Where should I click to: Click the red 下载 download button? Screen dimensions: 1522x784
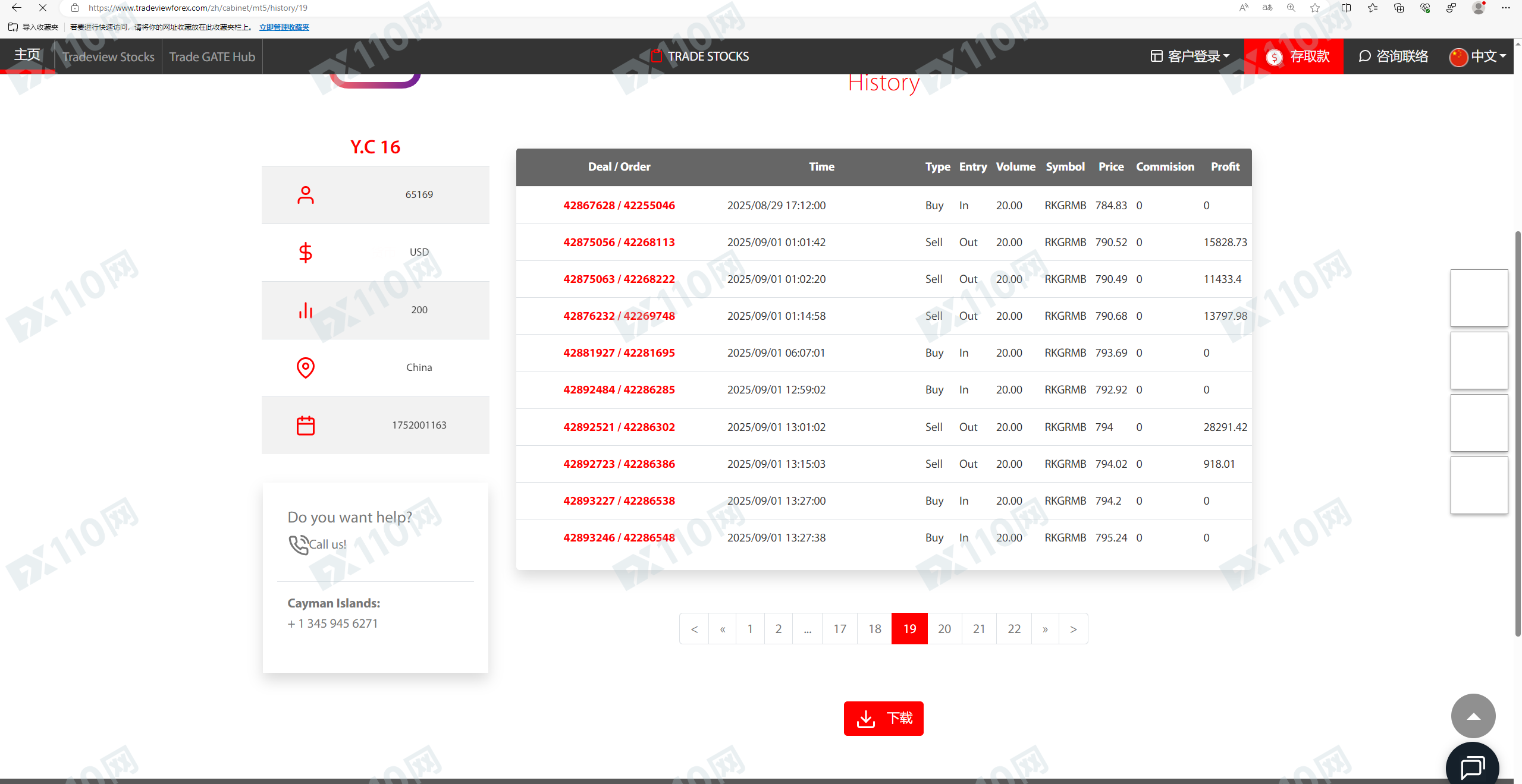point(883,718)
